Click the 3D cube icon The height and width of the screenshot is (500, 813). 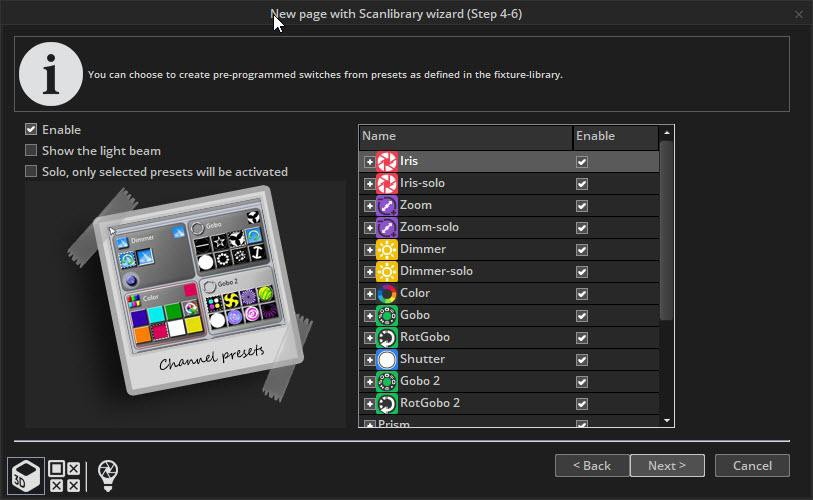pyautogui.click(x=25, y=474)
